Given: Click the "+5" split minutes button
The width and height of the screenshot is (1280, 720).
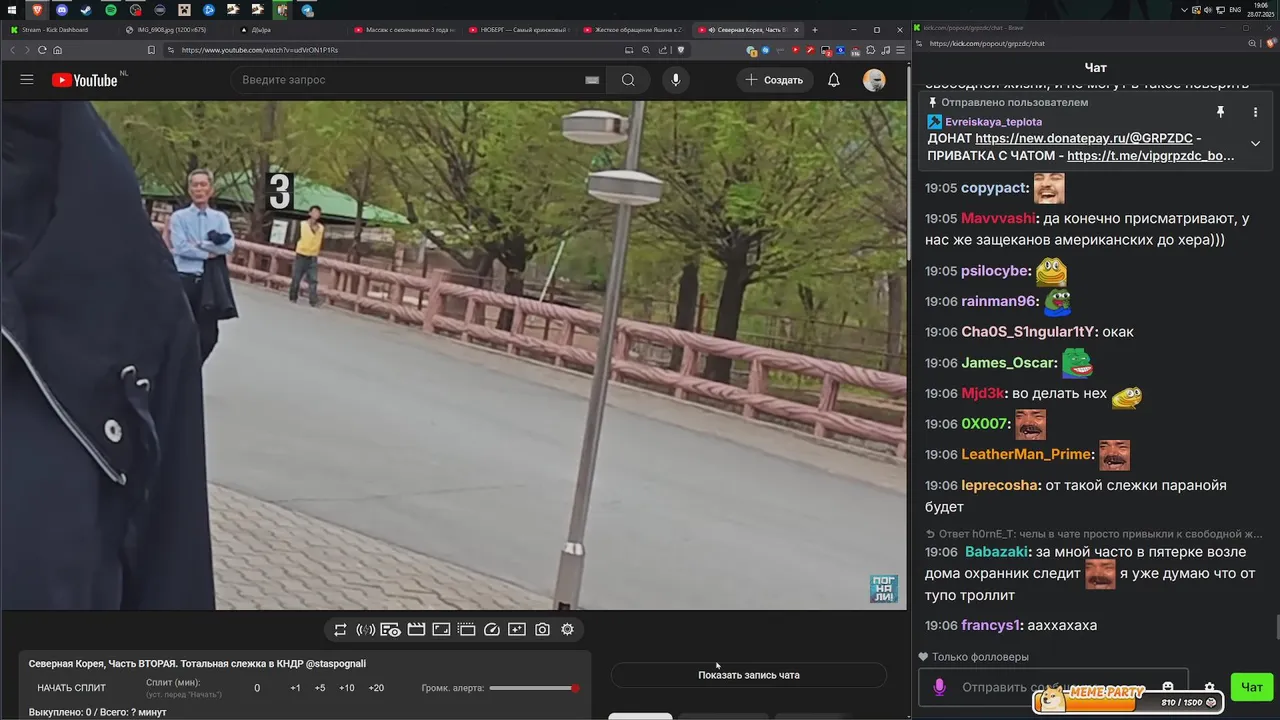Looking at the screenshot, I should 320,688.
